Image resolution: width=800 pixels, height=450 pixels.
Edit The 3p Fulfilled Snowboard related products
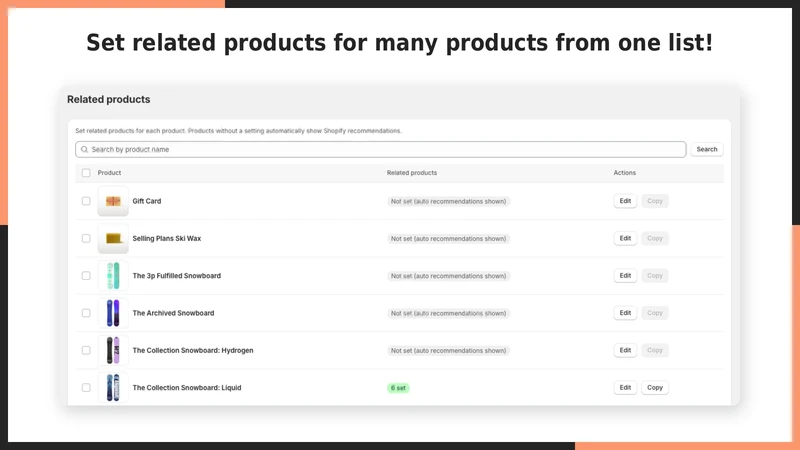pos(625,276)
